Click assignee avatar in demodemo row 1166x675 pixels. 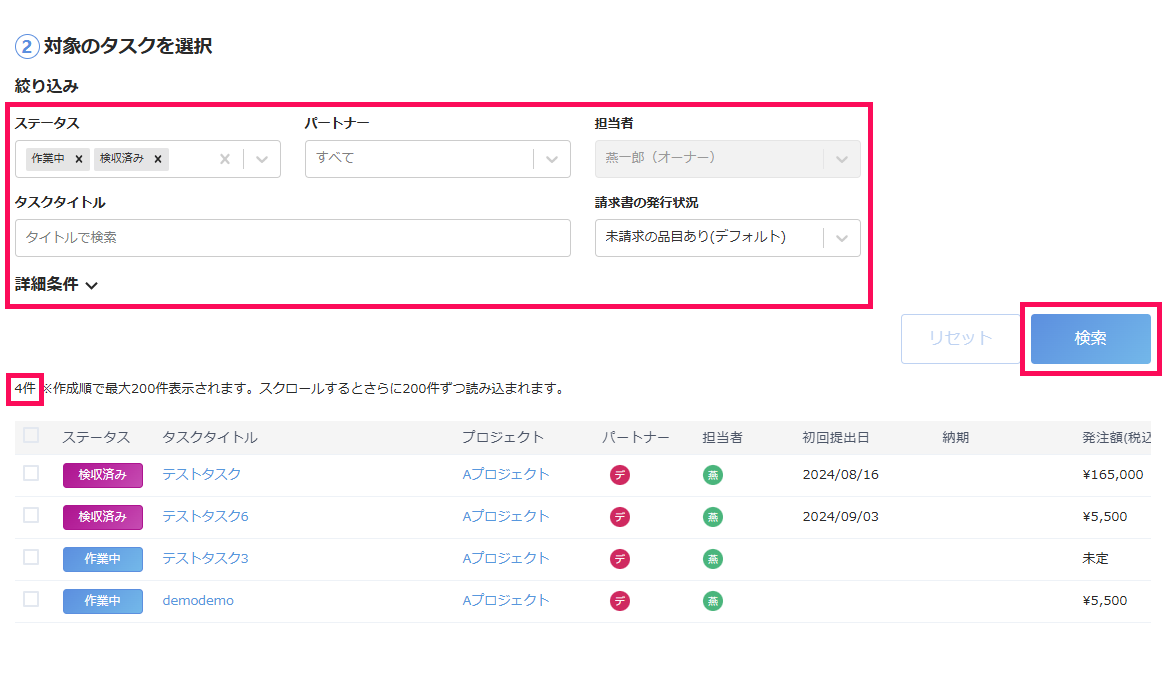pyautogui.click(x=713, y=601)
